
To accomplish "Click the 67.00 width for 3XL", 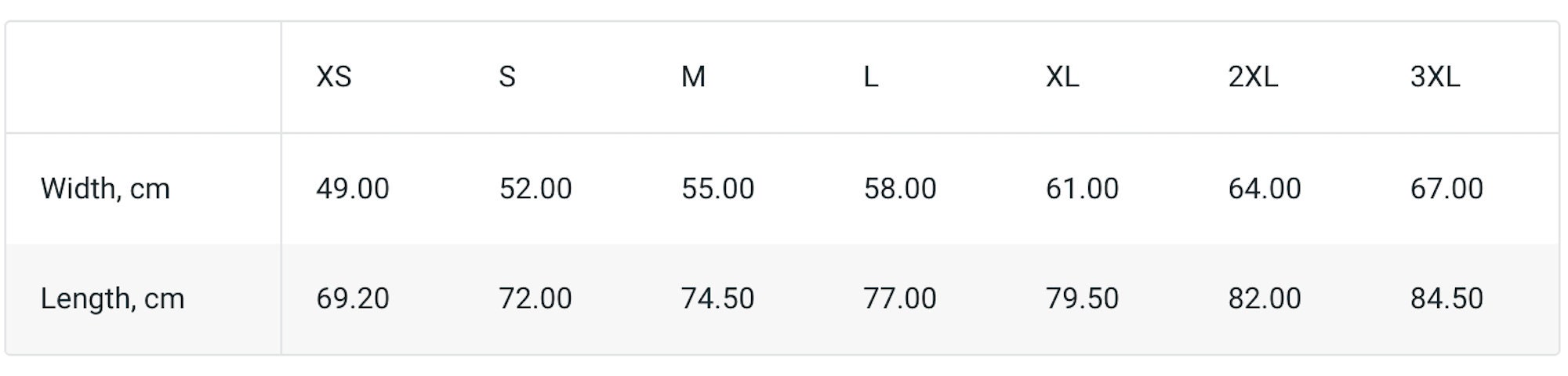I will point(1446,189).
